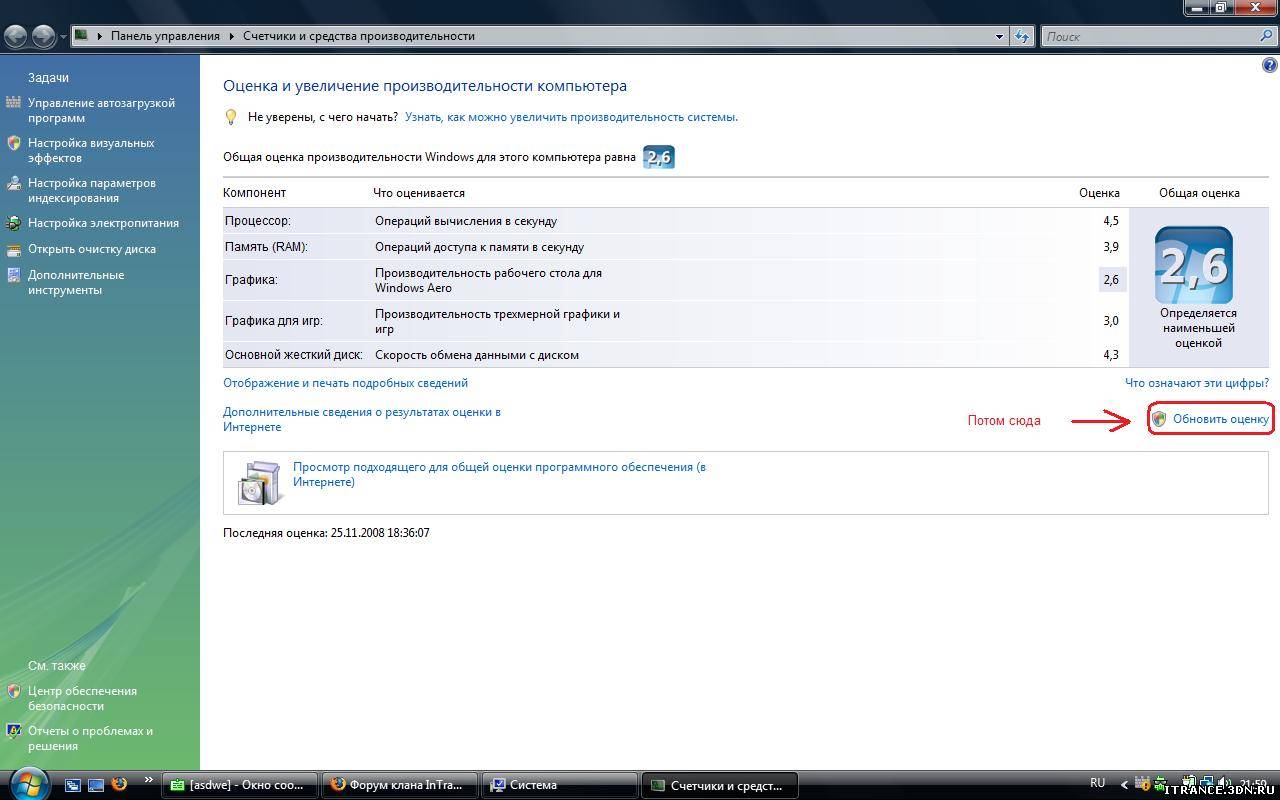This screenshot has width=1280, height=800.
Task: Open Настройка визуальных эффектов
Action: point(90,150)
